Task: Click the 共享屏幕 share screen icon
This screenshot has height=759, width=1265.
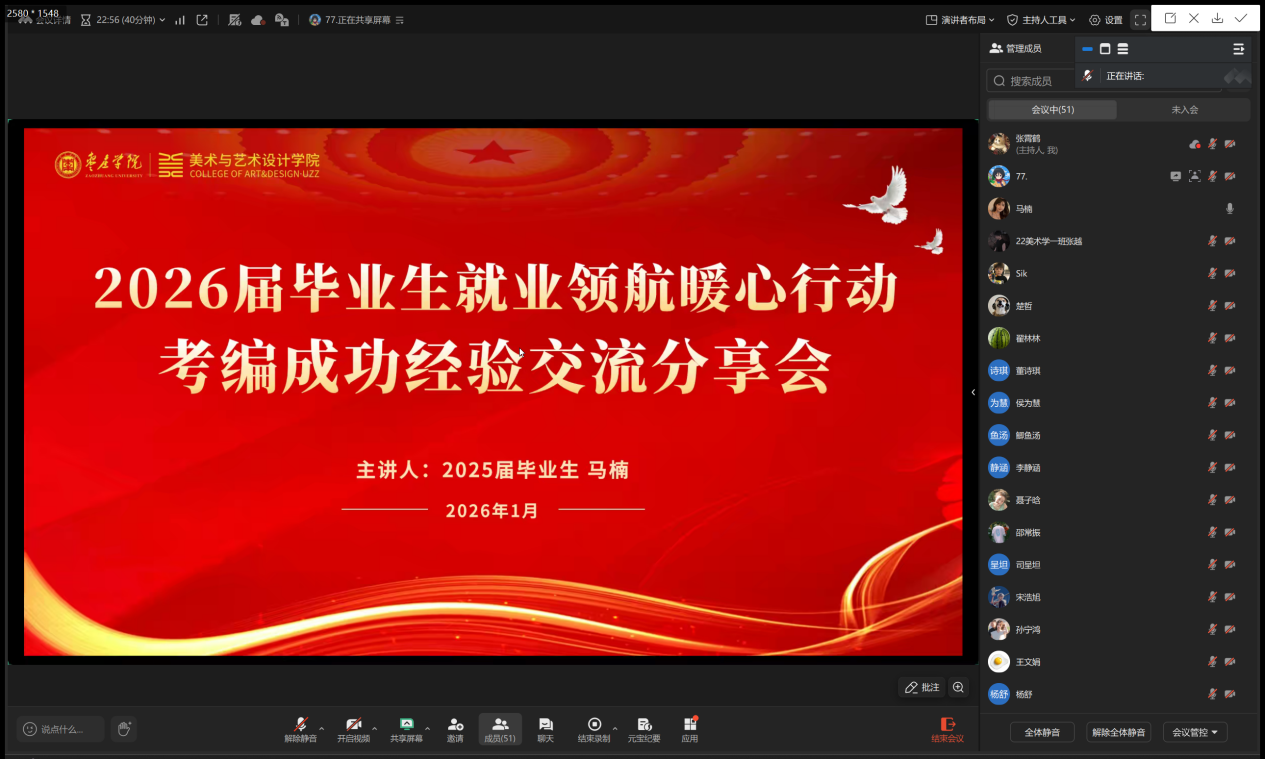Action: point(406,725)
